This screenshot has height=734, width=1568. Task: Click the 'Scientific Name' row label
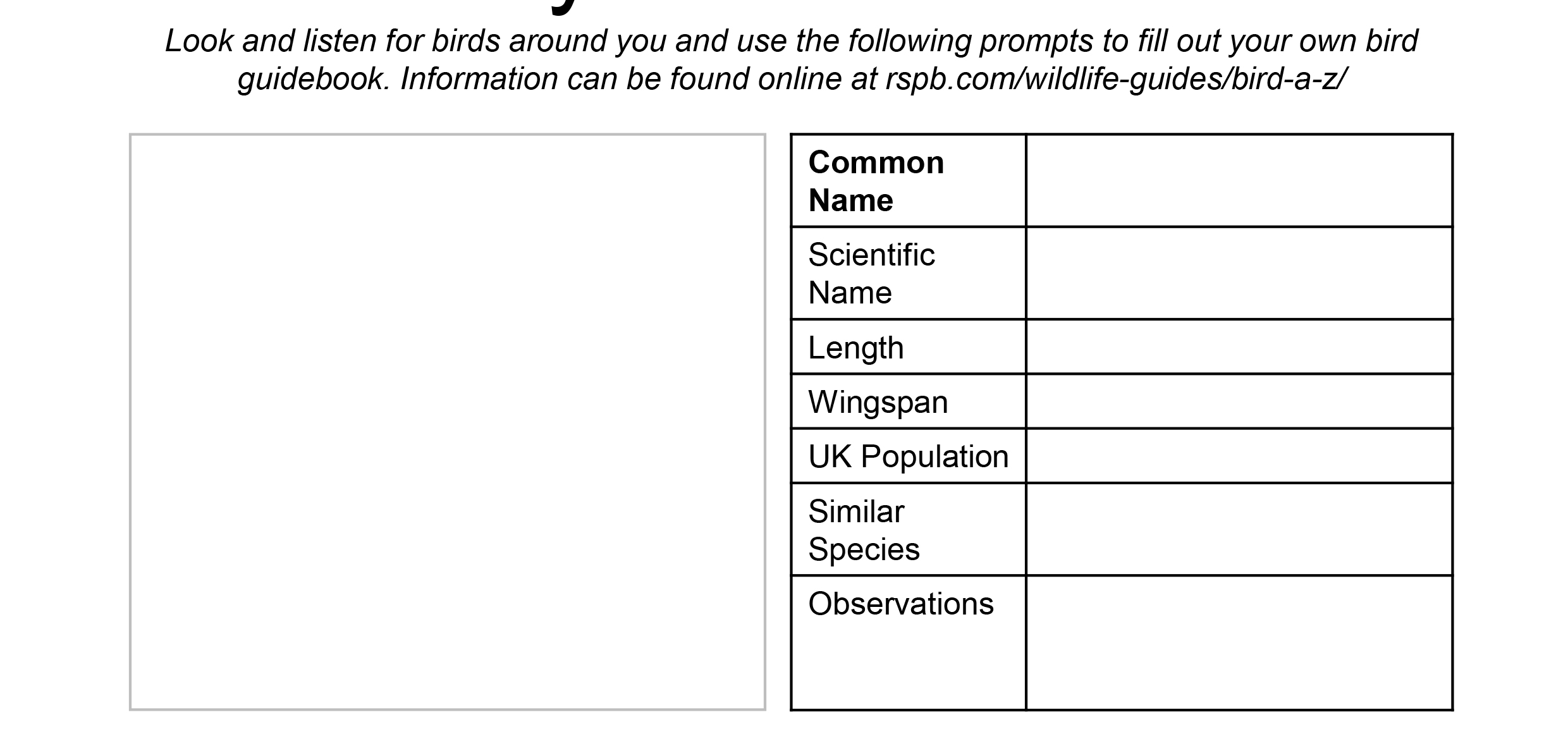click(871, 274)
